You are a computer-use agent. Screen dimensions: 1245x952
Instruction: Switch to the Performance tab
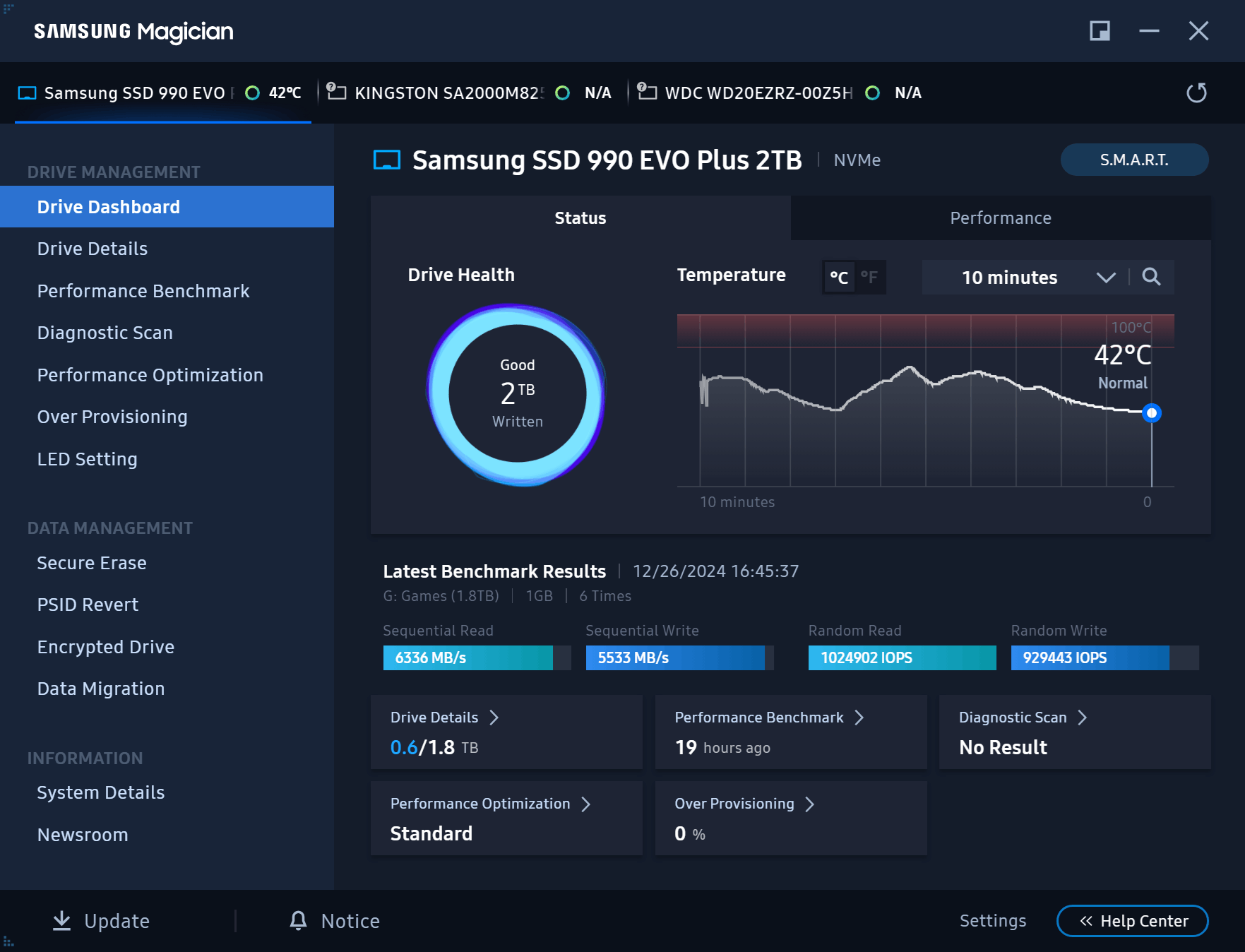pyautogui.click(x=1001, y=218)
